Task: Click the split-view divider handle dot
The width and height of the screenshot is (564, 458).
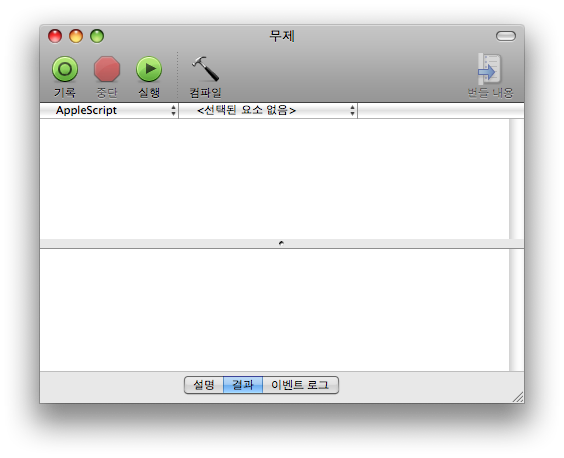Action: pos(281,244)
